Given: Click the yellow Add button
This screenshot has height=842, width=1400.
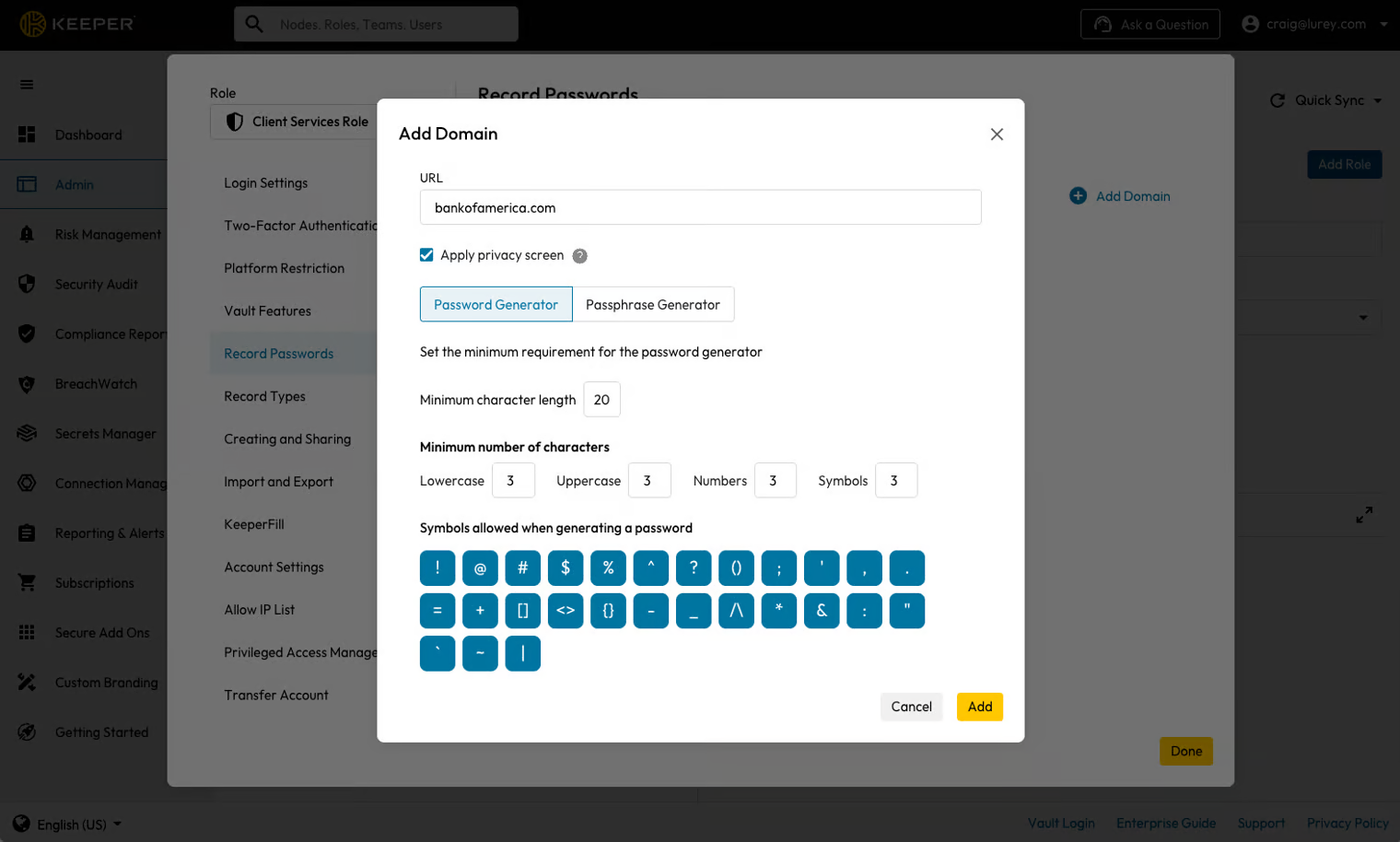Looking at the screenshot, I should coord(980,707).
